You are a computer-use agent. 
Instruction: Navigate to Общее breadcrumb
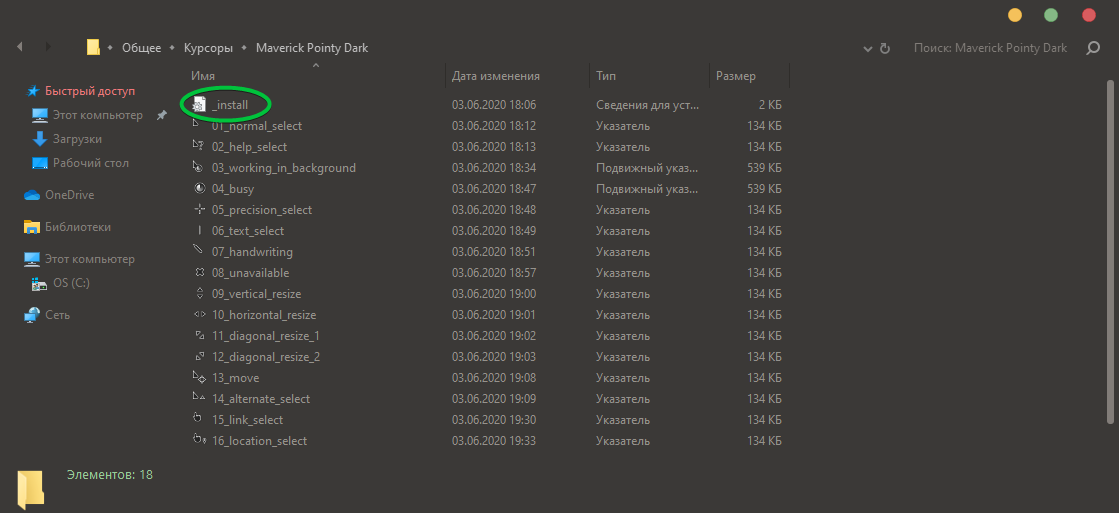click(x=141, y=48)
